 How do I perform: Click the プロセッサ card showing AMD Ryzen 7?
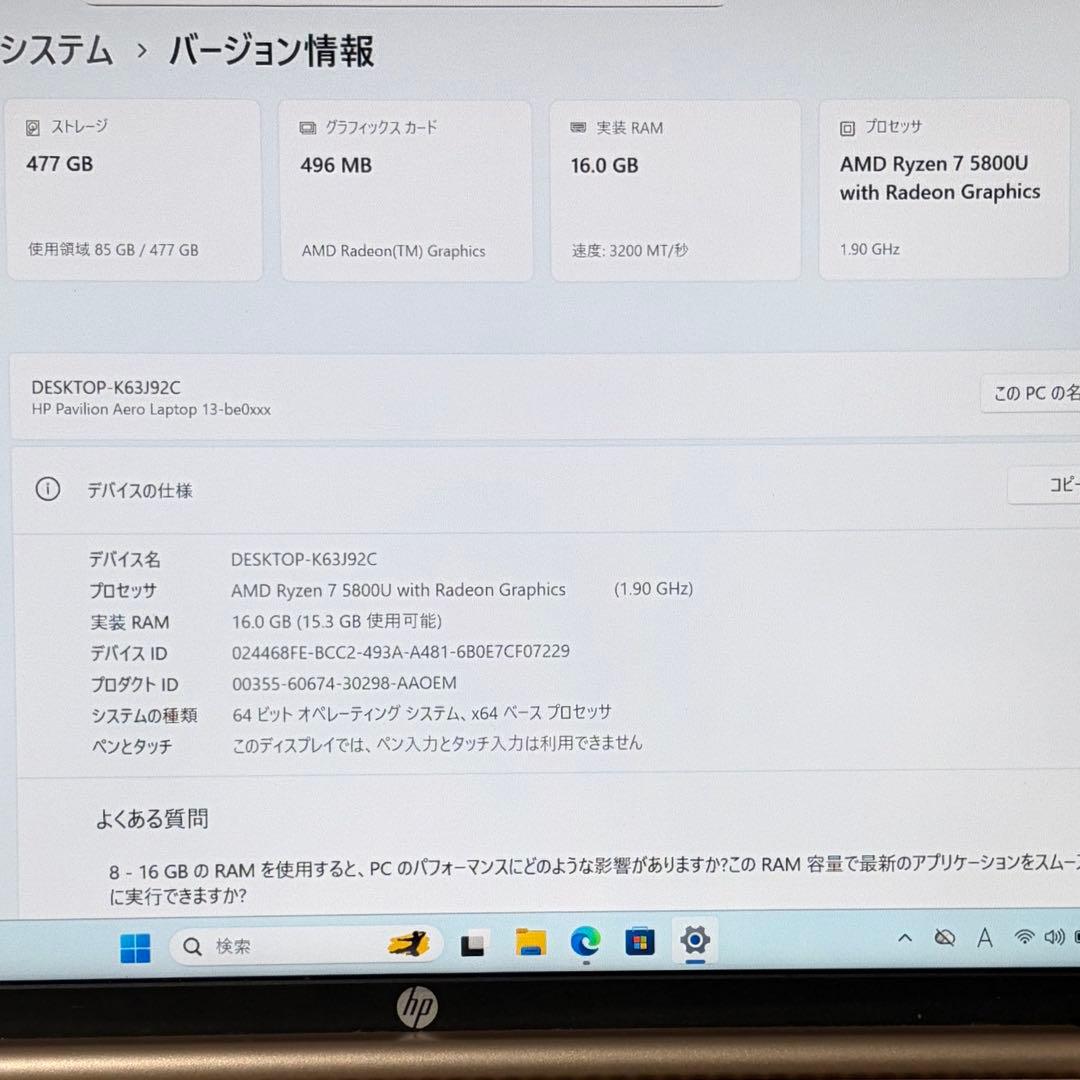[x=943, y=190]
